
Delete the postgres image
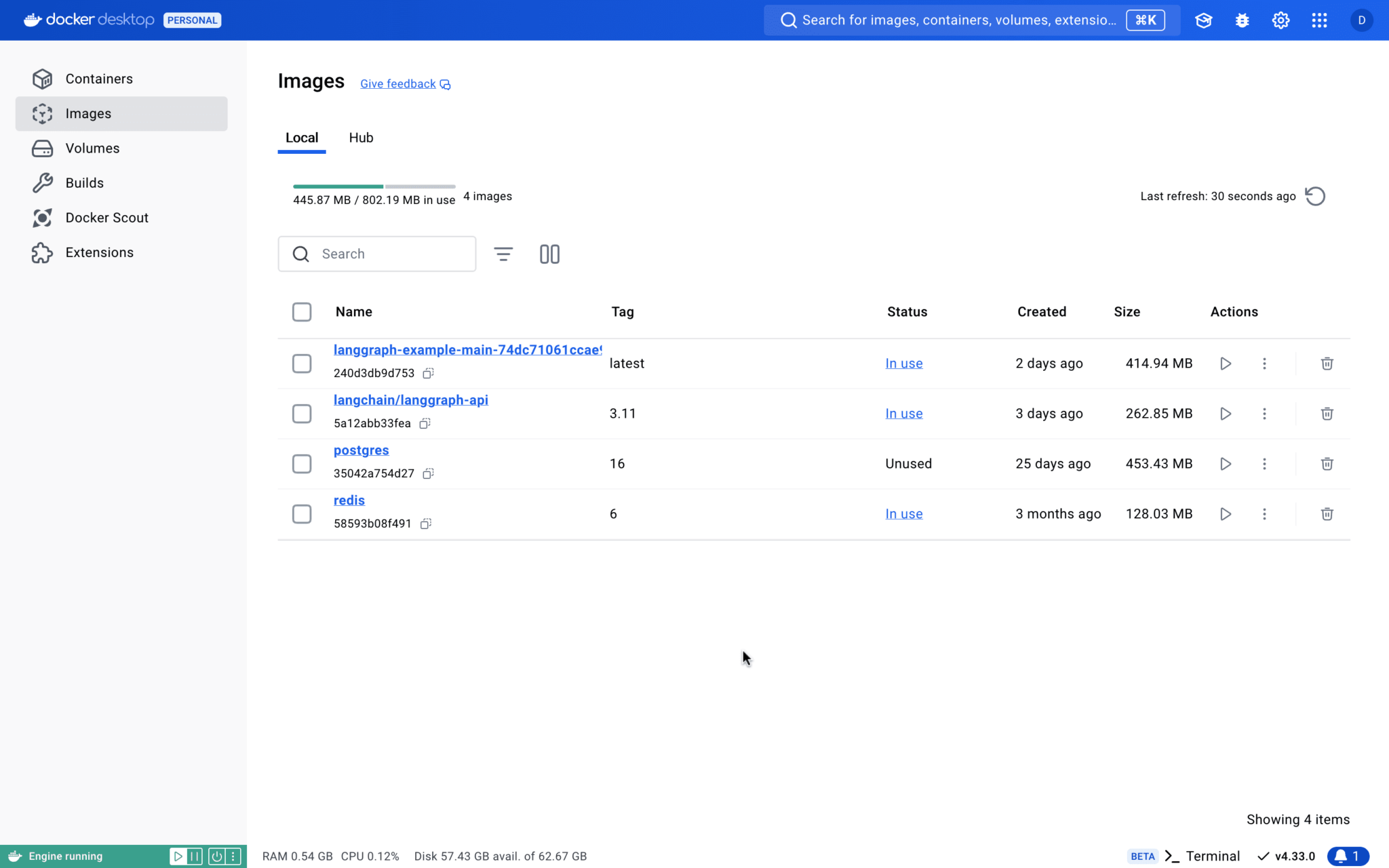coord(1327,464)
